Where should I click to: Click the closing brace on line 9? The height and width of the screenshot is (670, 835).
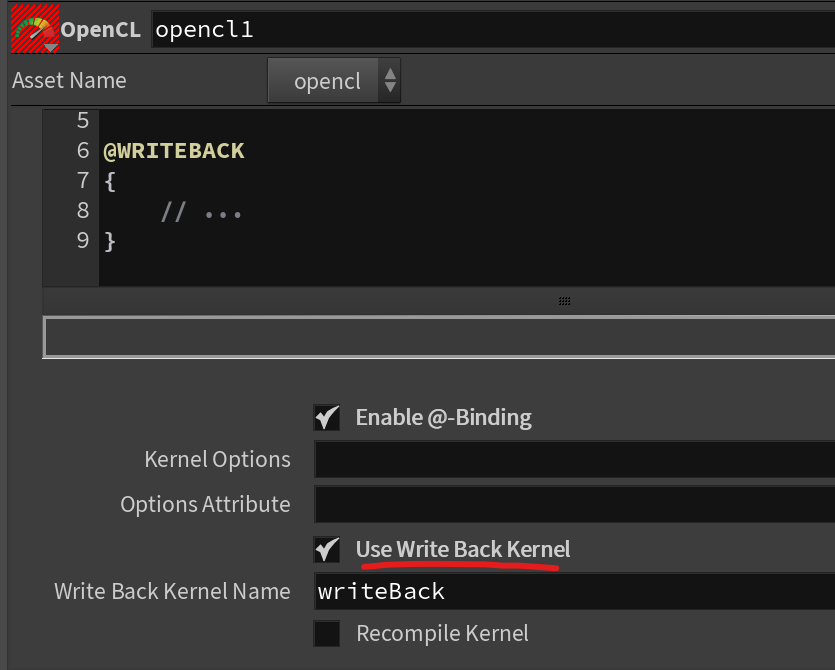click(x=110, y=241)
